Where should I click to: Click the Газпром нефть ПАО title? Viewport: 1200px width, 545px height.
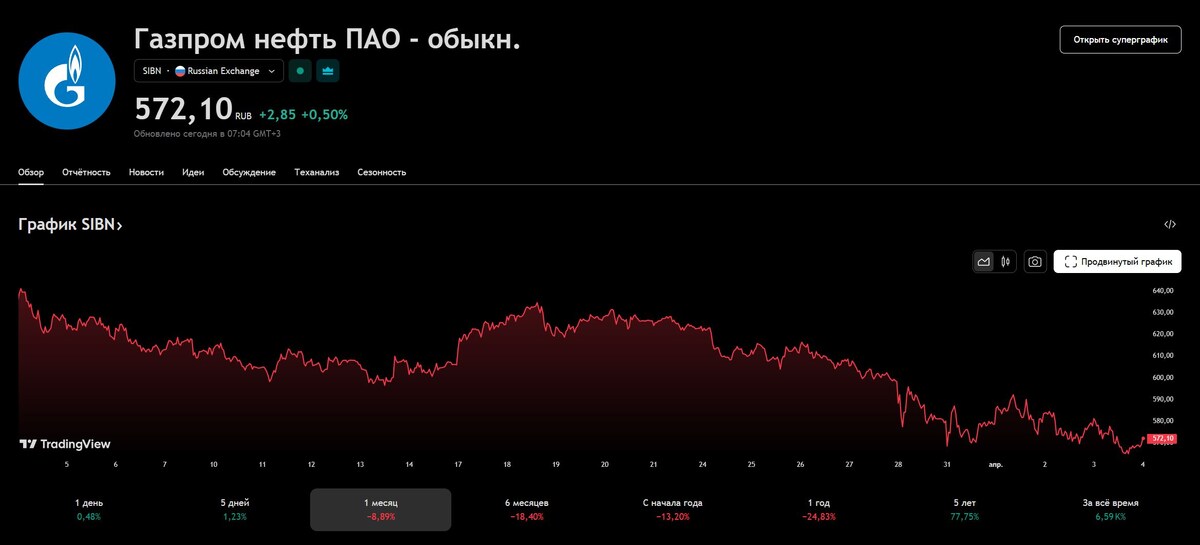(x=327, y=37)
